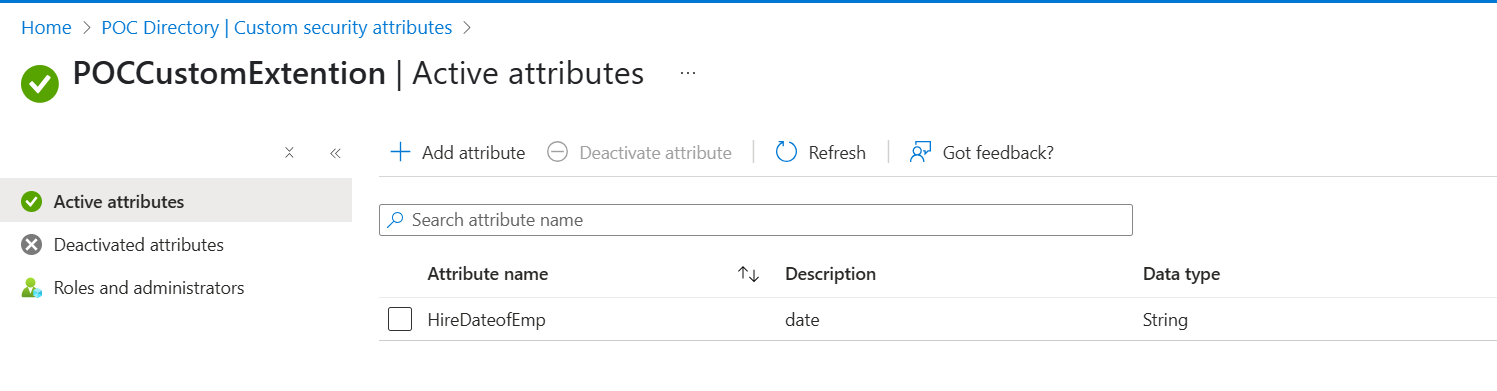The height and width of the screenshot is (391, 1497).
Task: Click Roles and administrators person icon
Action: (x=31, y=288)
